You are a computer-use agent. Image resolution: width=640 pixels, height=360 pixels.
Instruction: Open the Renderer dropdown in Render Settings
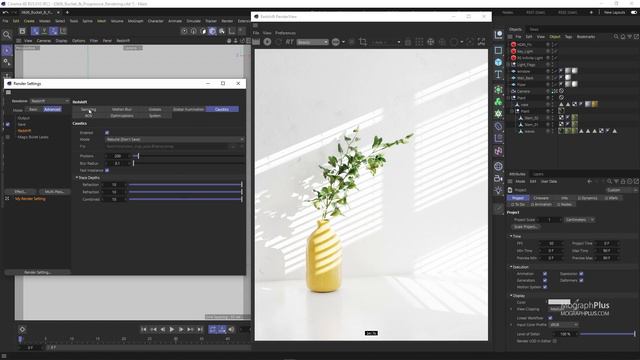49,101
